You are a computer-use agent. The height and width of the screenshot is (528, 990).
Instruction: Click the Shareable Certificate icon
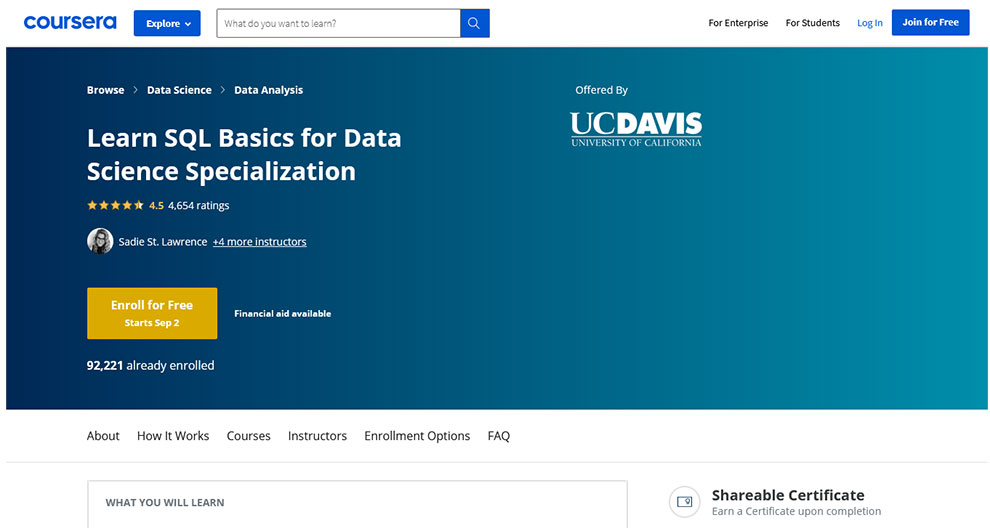point(684,501)
